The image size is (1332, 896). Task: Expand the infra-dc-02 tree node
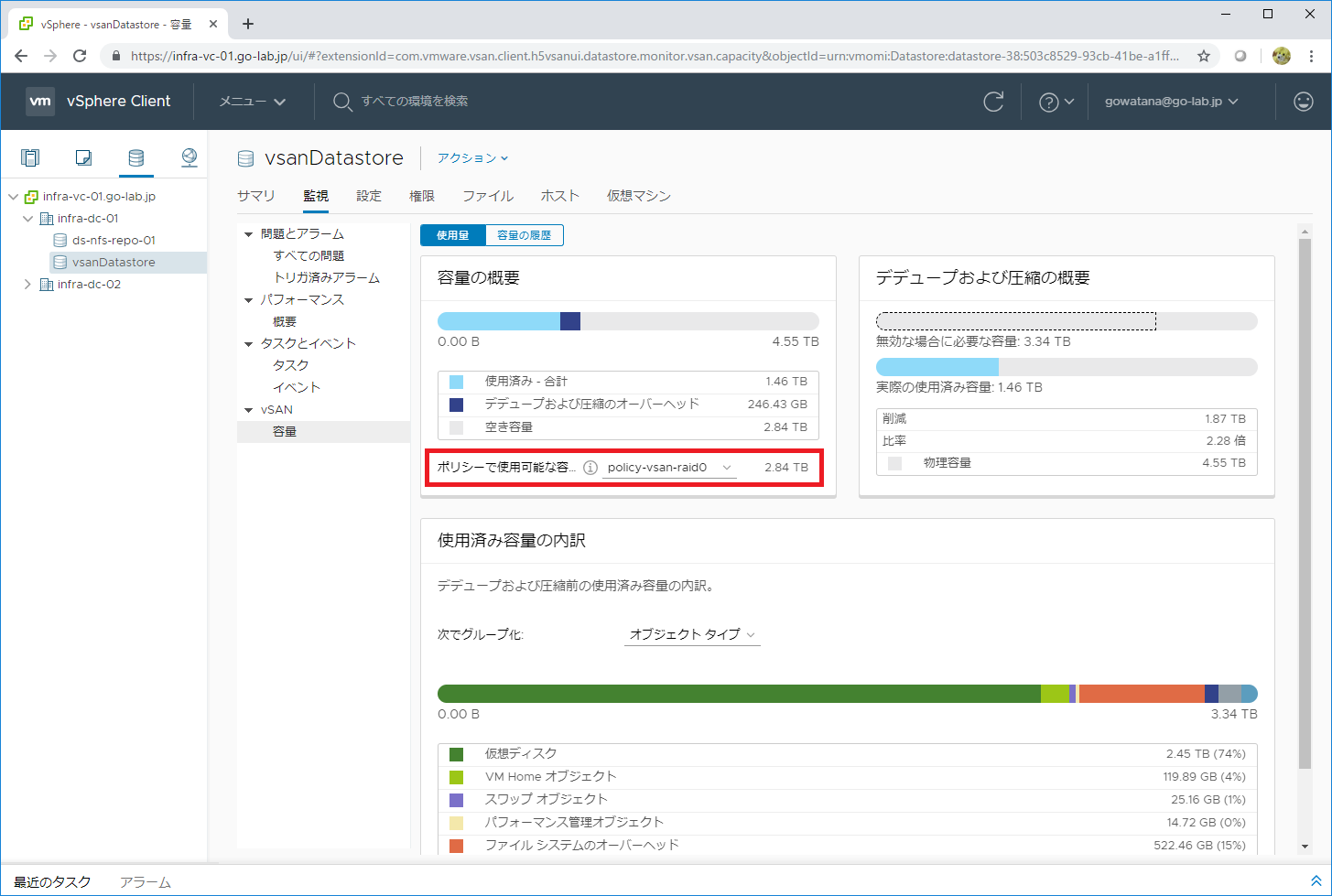[27, 285]
